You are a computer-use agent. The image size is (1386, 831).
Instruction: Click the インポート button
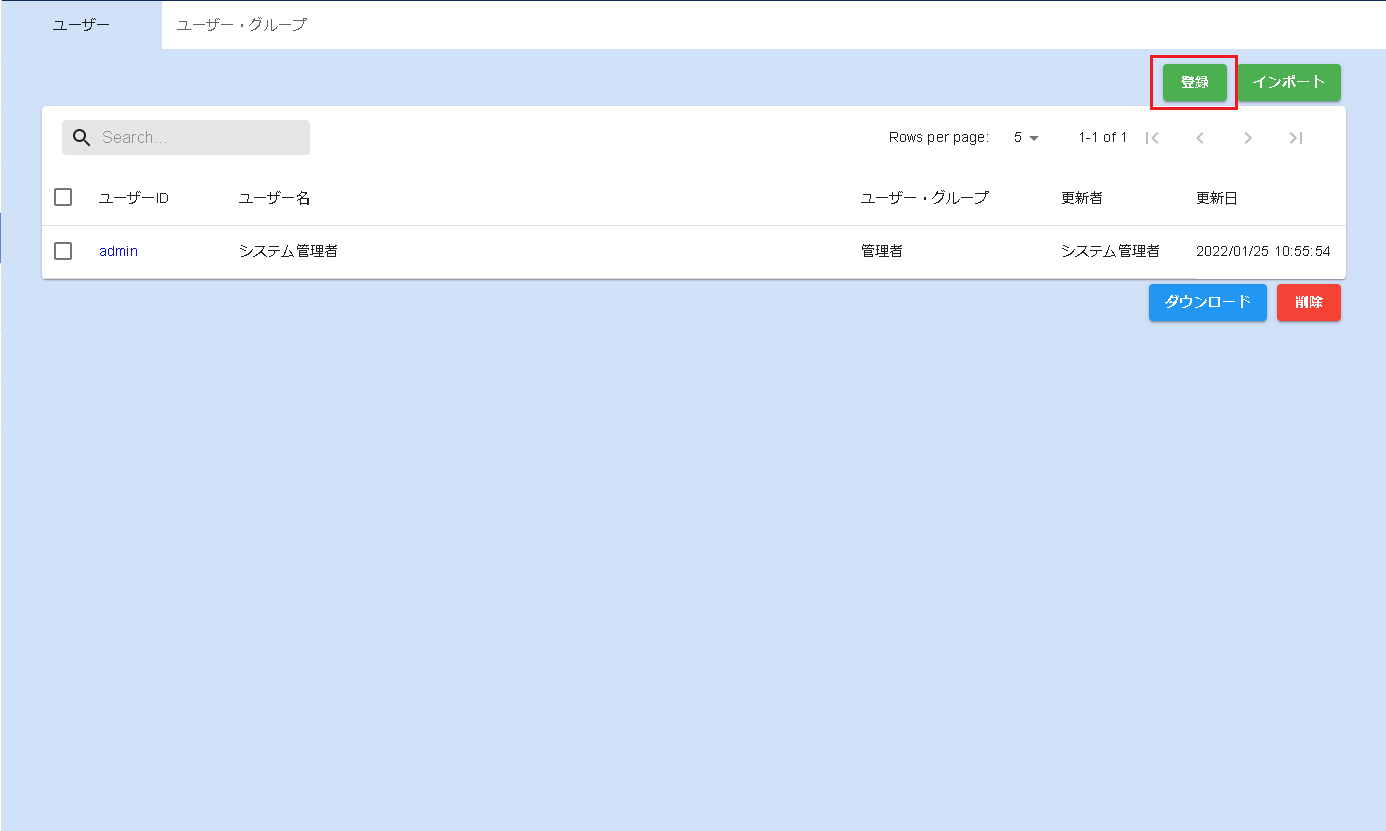tap(1289, 83)
